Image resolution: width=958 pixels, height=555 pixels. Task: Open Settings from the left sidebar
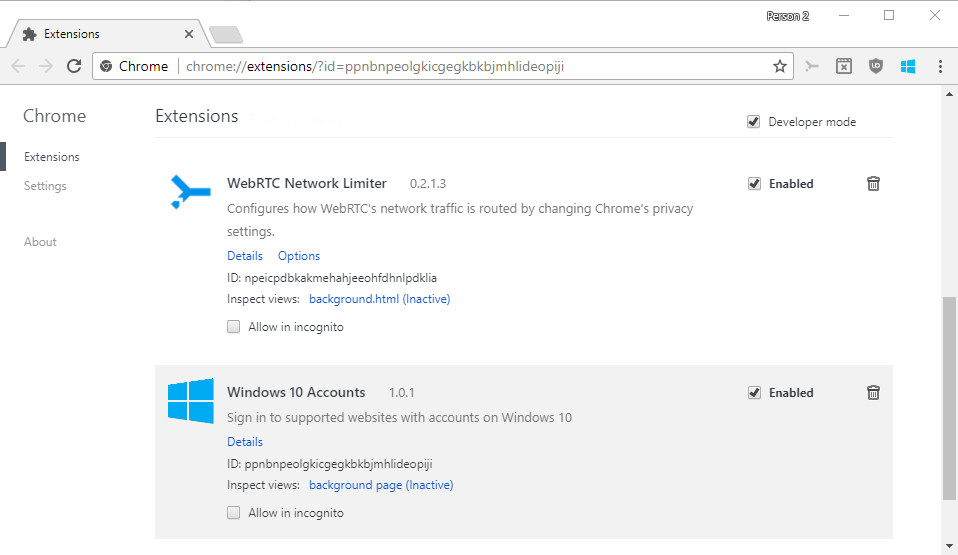[45, 186]
